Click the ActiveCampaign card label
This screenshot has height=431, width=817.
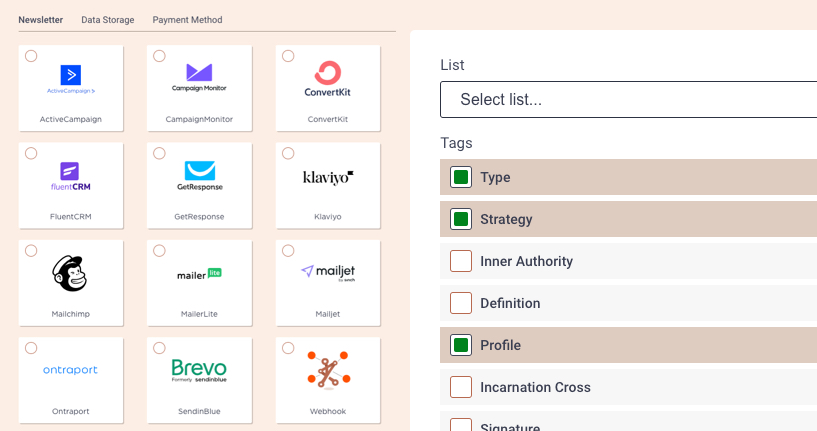tap(71, 119)
